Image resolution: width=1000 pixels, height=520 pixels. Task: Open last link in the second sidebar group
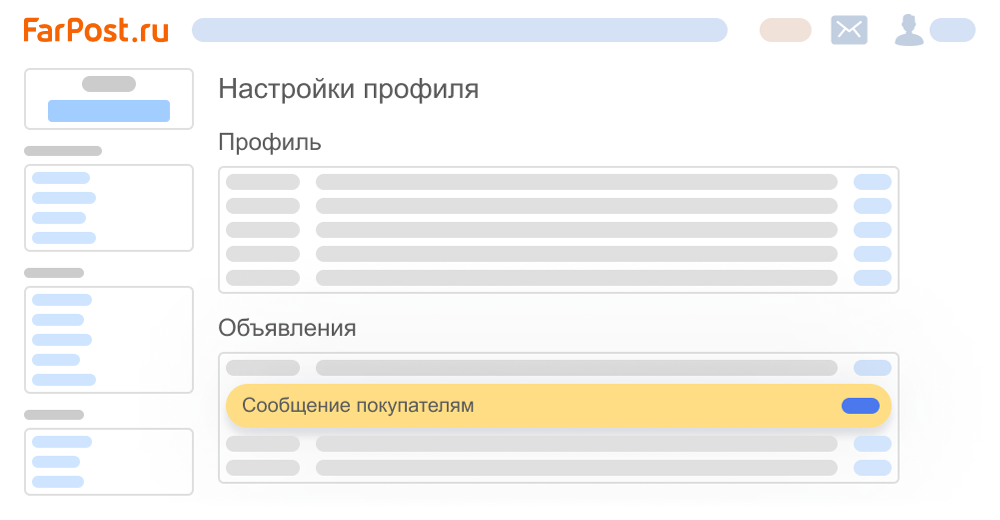click(64, 380)
